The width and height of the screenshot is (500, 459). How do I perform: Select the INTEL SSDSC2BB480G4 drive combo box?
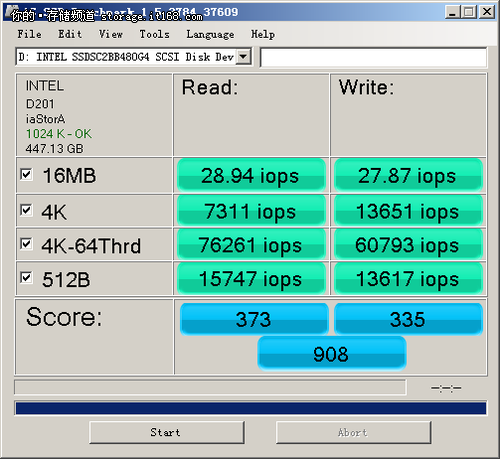pyautogui.click(x=133, y=57)
